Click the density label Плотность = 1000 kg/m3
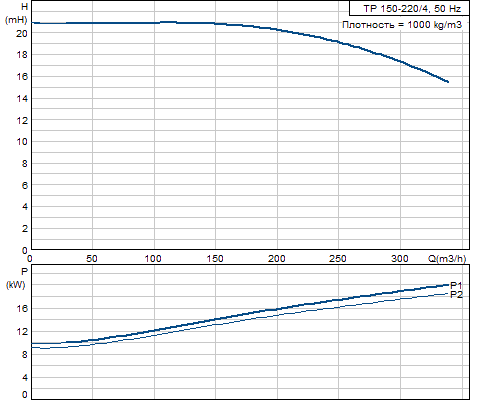The image size is (500, 400). pyautogui.click(x=402, y=25)
